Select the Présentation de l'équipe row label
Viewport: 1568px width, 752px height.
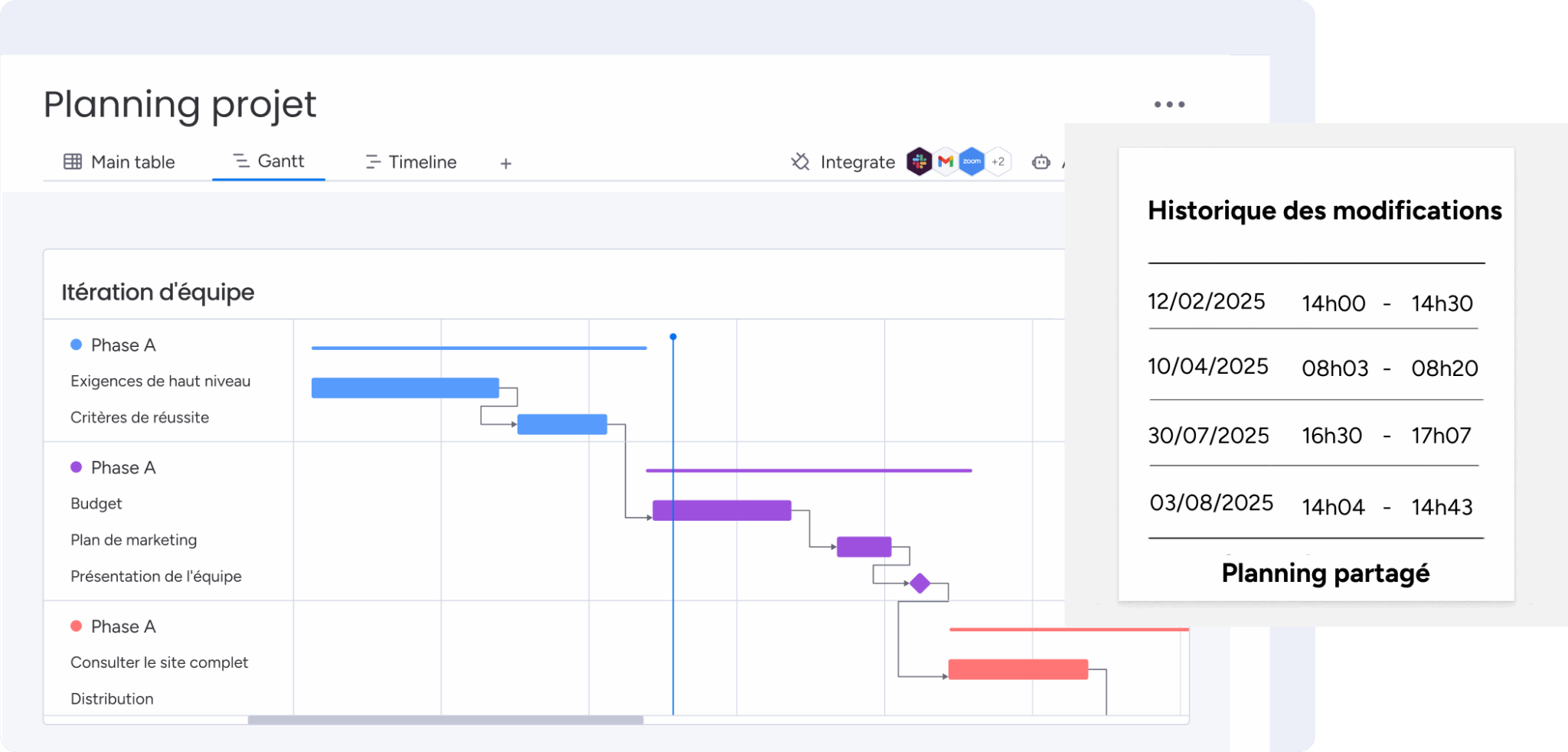click(x=155, y=576)
